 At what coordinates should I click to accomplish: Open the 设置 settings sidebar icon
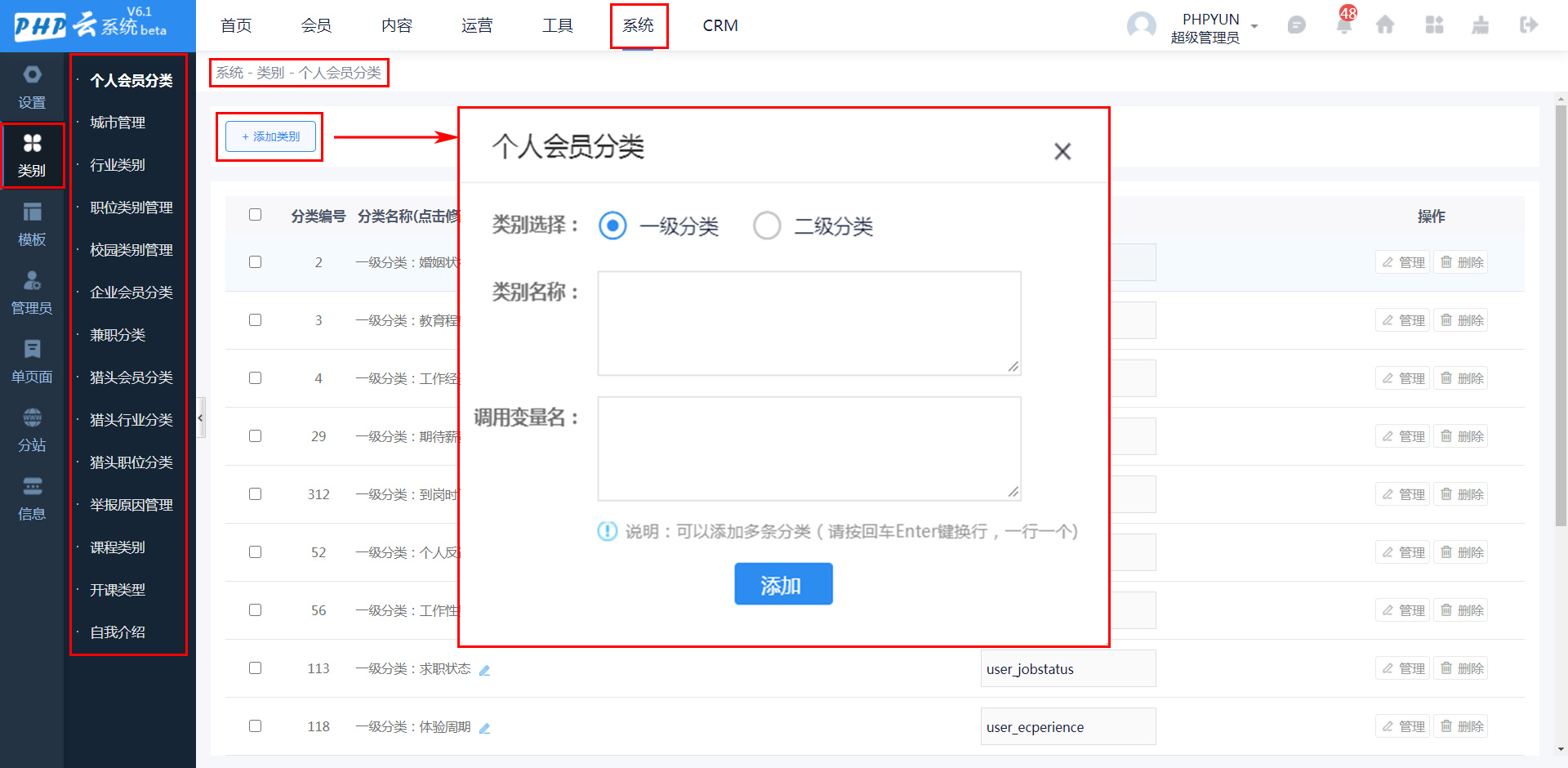click(32, 87)
